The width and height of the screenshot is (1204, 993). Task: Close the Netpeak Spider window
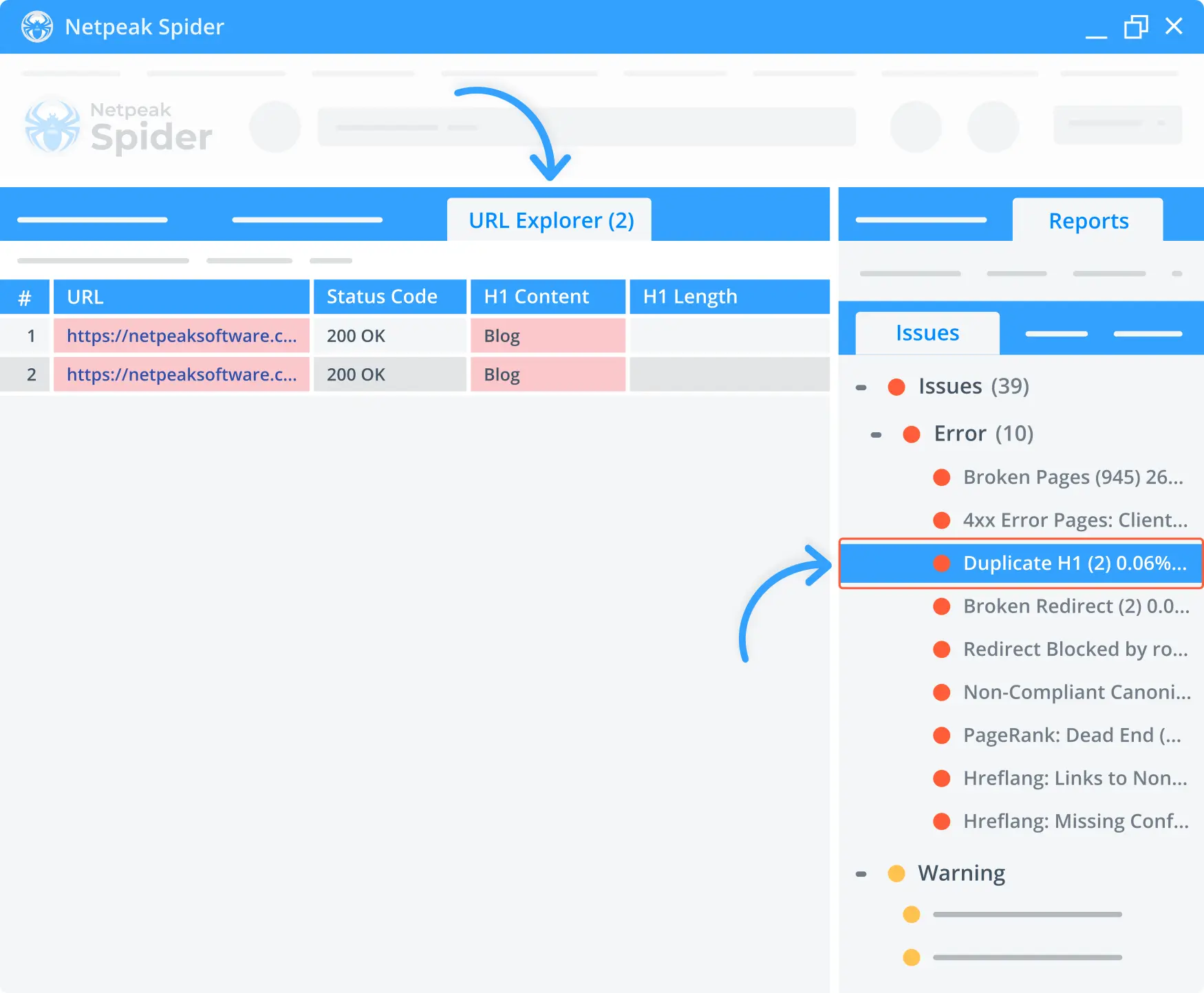point(1174,26)
